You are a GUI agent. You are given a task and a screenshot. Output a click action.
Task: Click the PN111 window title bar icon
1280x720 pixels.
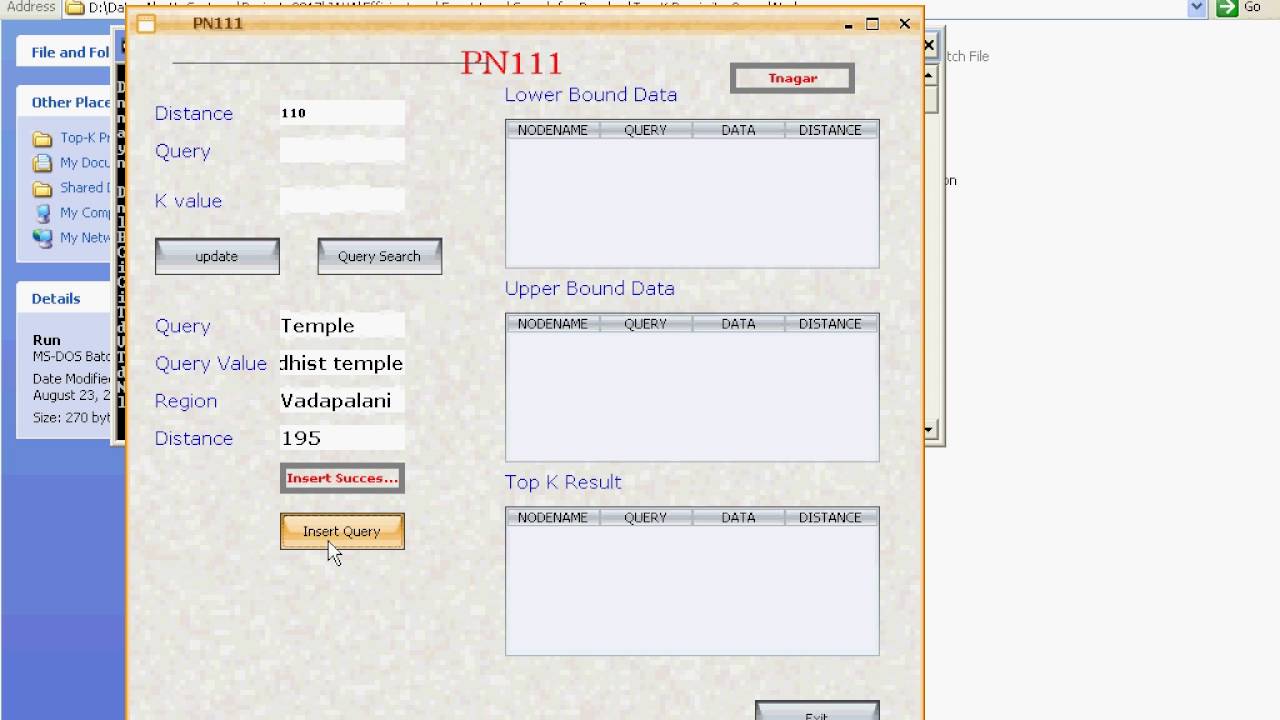(x=146, y=23)
